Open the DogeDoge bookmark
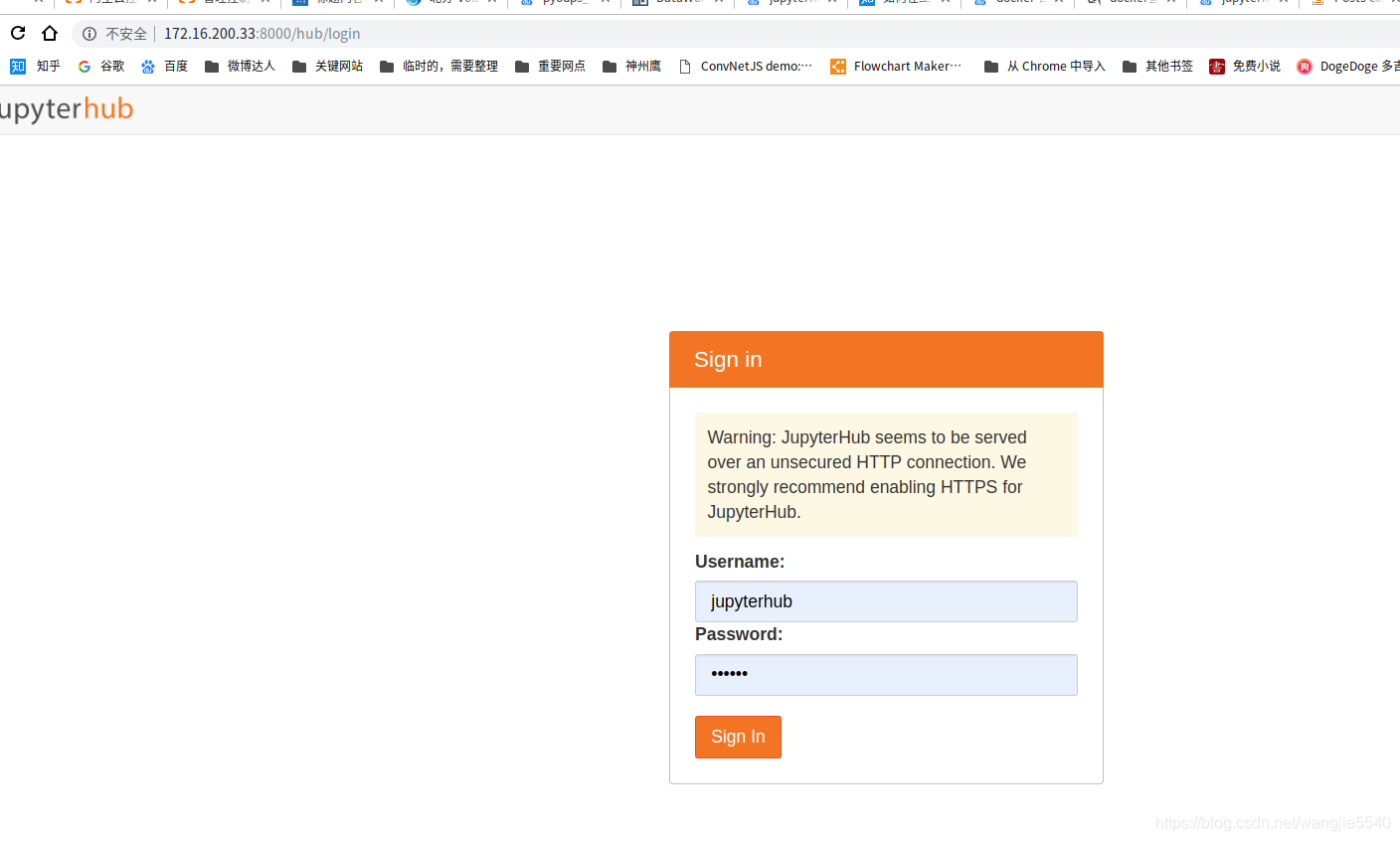This screenshot has width=1400, height=841. point(1348,67)
